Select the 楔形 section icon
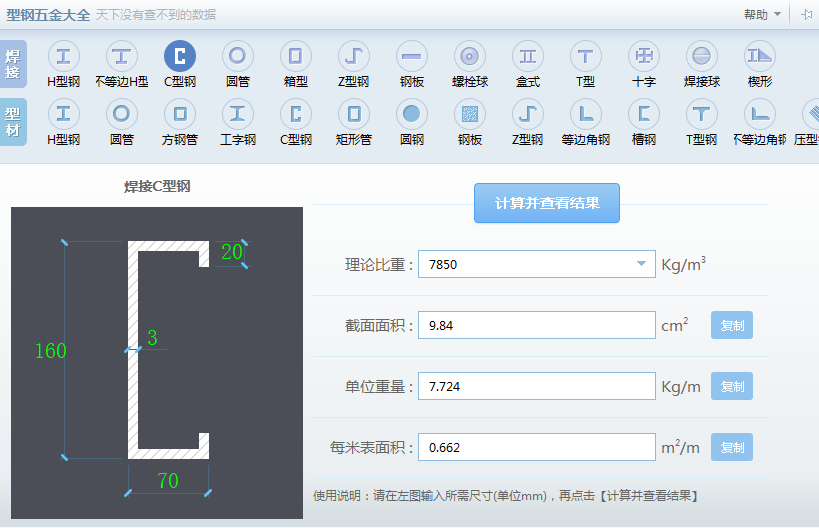The width and height of the screenshot is (819, 528). point(759,56)
